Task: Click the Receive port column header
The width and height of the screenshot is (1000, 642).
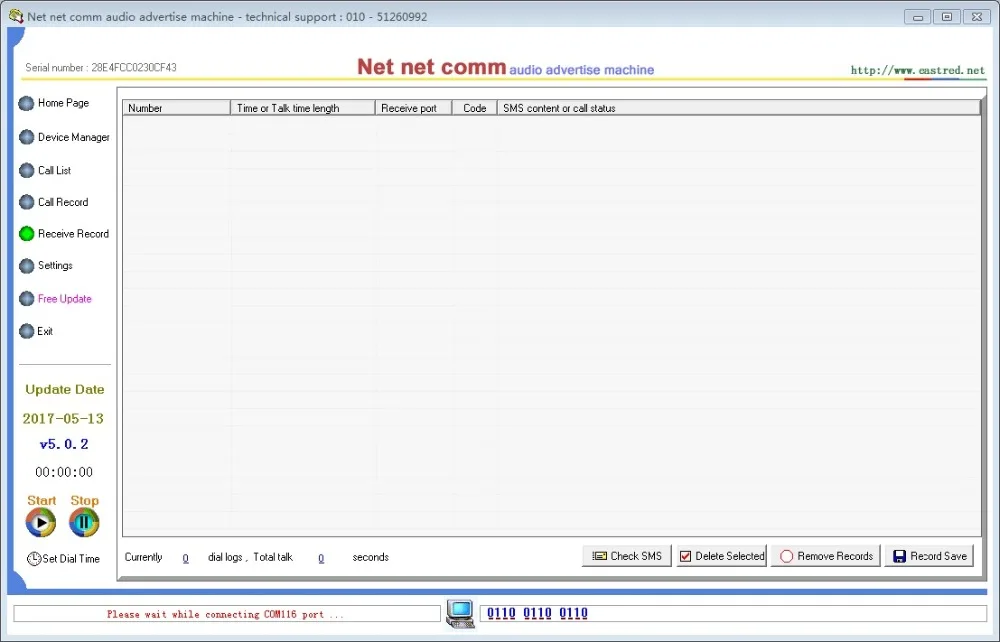Action: tap(414, 108)
